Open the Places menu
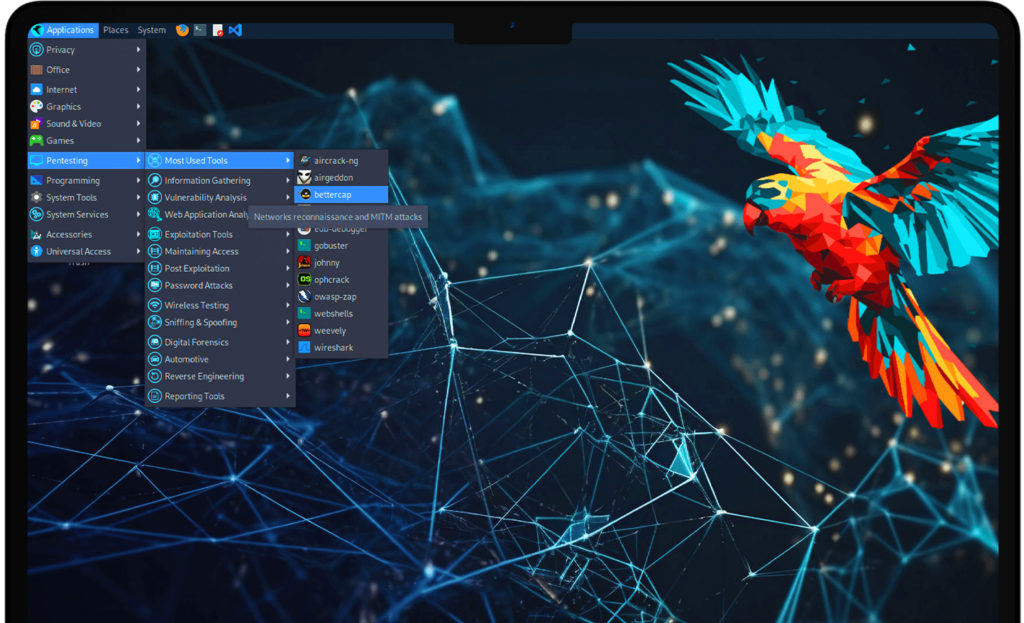Image resolution: width=1024 pixels, height=623 pixels. [116, 30]
